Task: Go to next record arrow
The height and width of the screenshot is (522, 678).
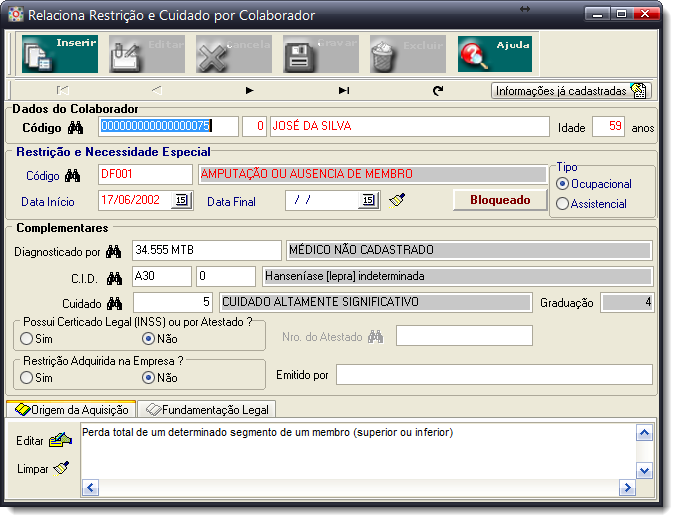Action: [249, 90]
